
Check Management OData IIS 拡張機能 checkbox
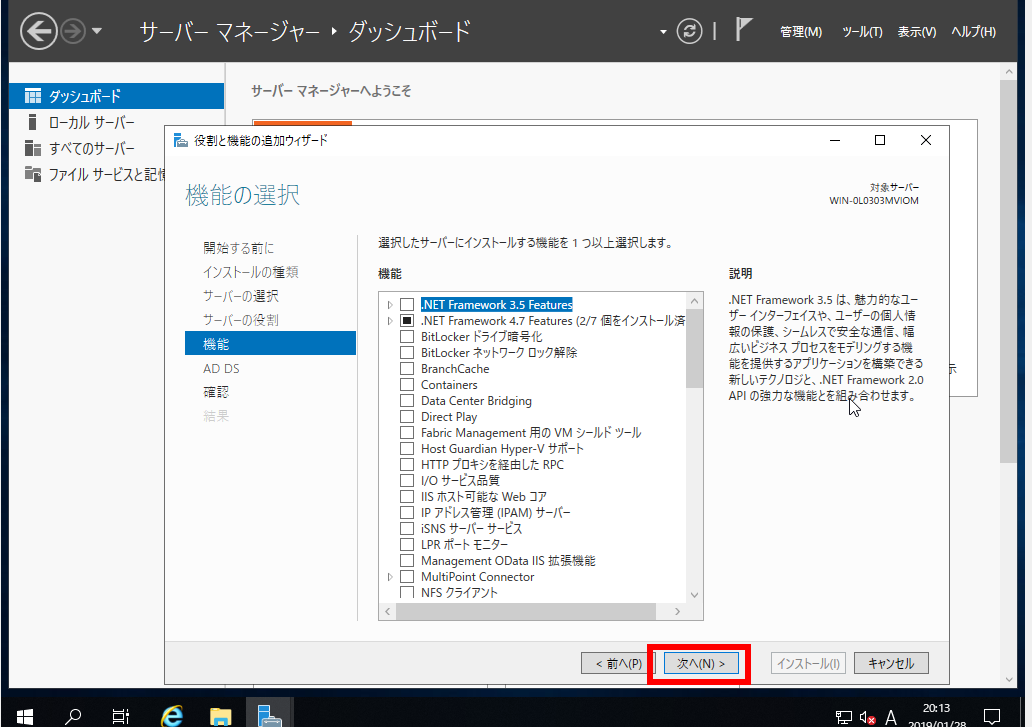(x=407, y=561)
